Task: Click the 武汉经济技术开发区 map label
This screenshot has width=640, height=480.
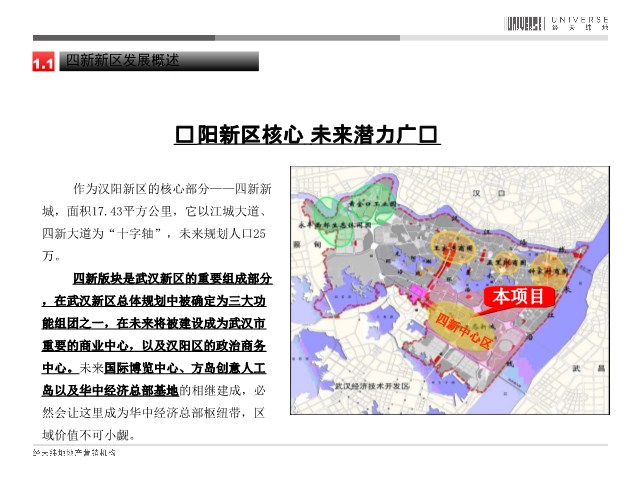Action: click(372, 386)
